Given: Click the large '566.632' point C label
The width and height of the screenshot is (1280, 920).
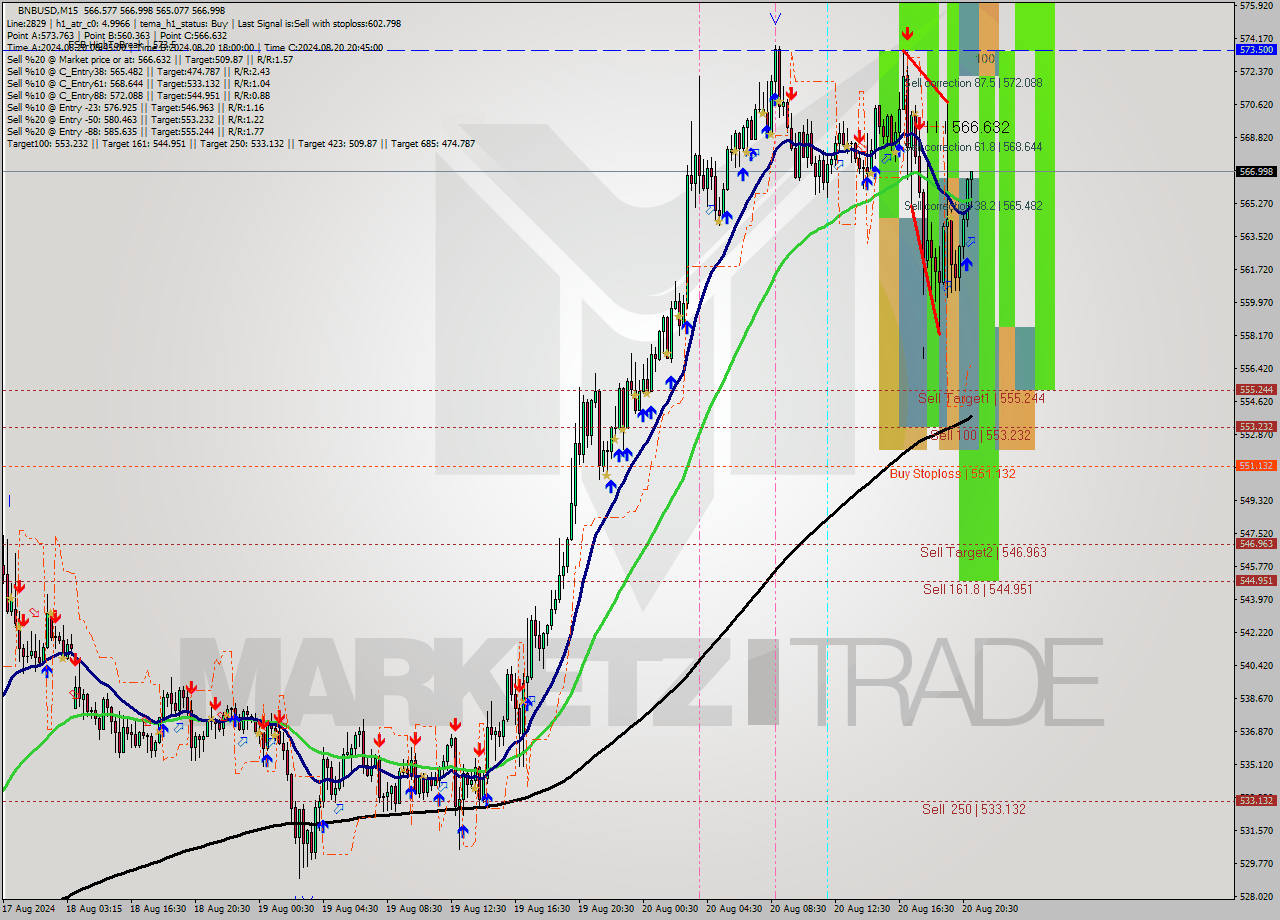Looking at the screenshot, I should pos(980,127).
